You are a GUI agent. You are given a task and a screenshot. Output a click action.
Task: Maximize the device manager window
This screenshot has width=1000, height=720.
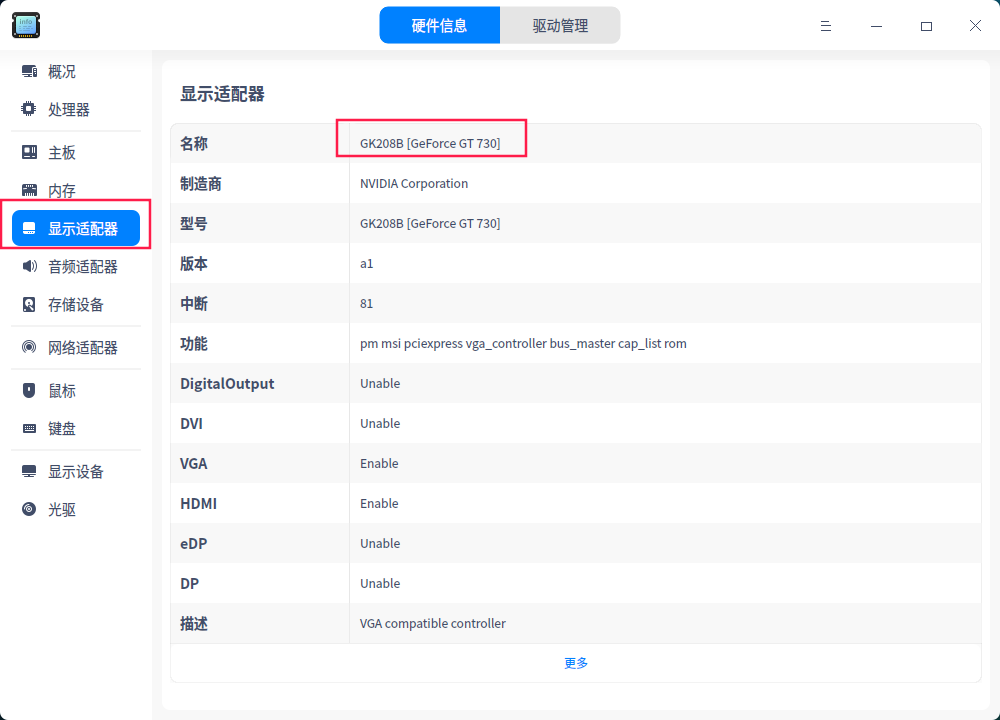[926, 26]
